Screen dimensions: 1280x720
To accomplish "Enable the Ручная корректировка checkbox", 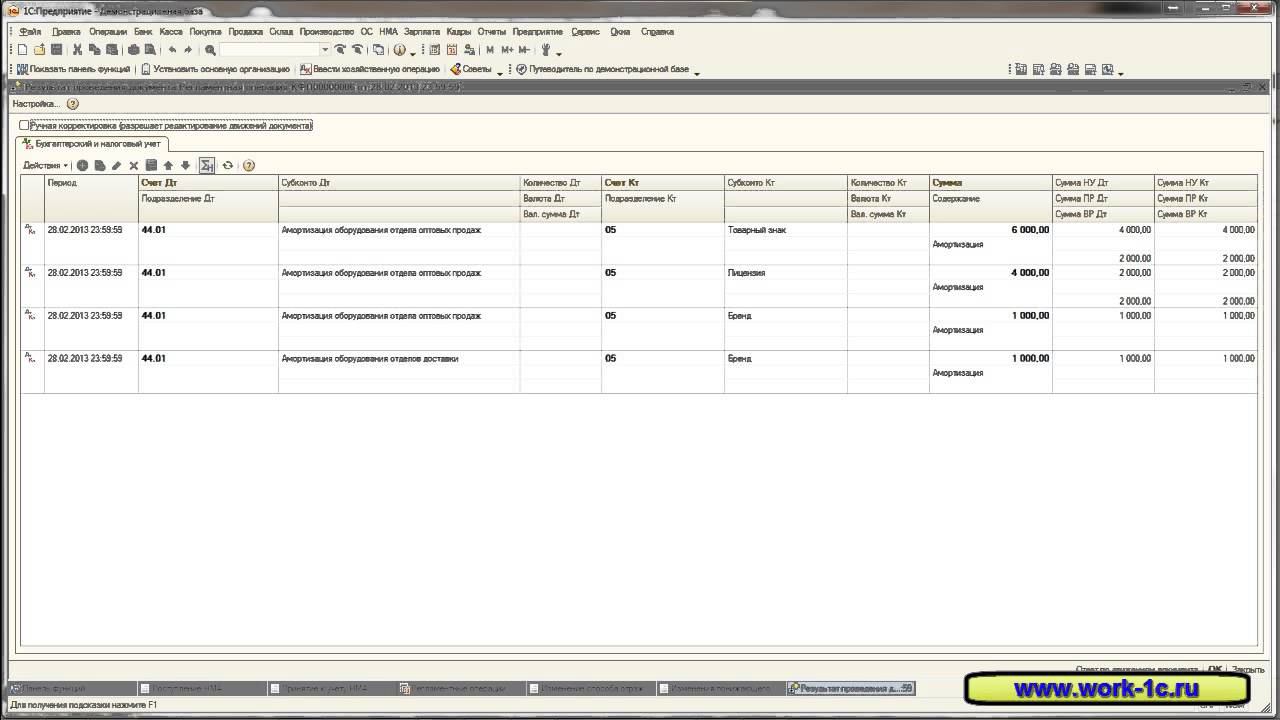I will point(24,126).
